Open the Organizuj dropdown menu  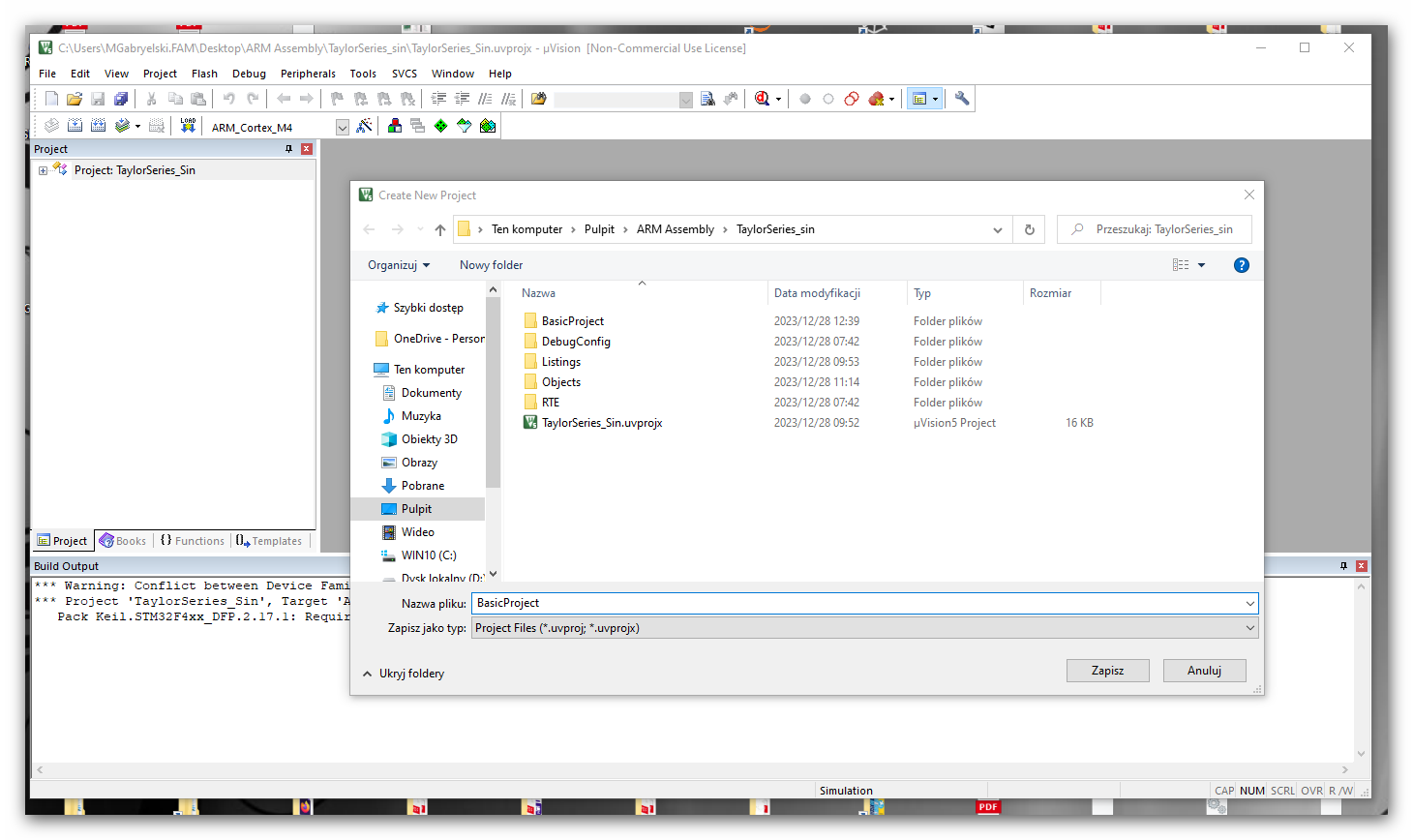[x=399, y=265]
